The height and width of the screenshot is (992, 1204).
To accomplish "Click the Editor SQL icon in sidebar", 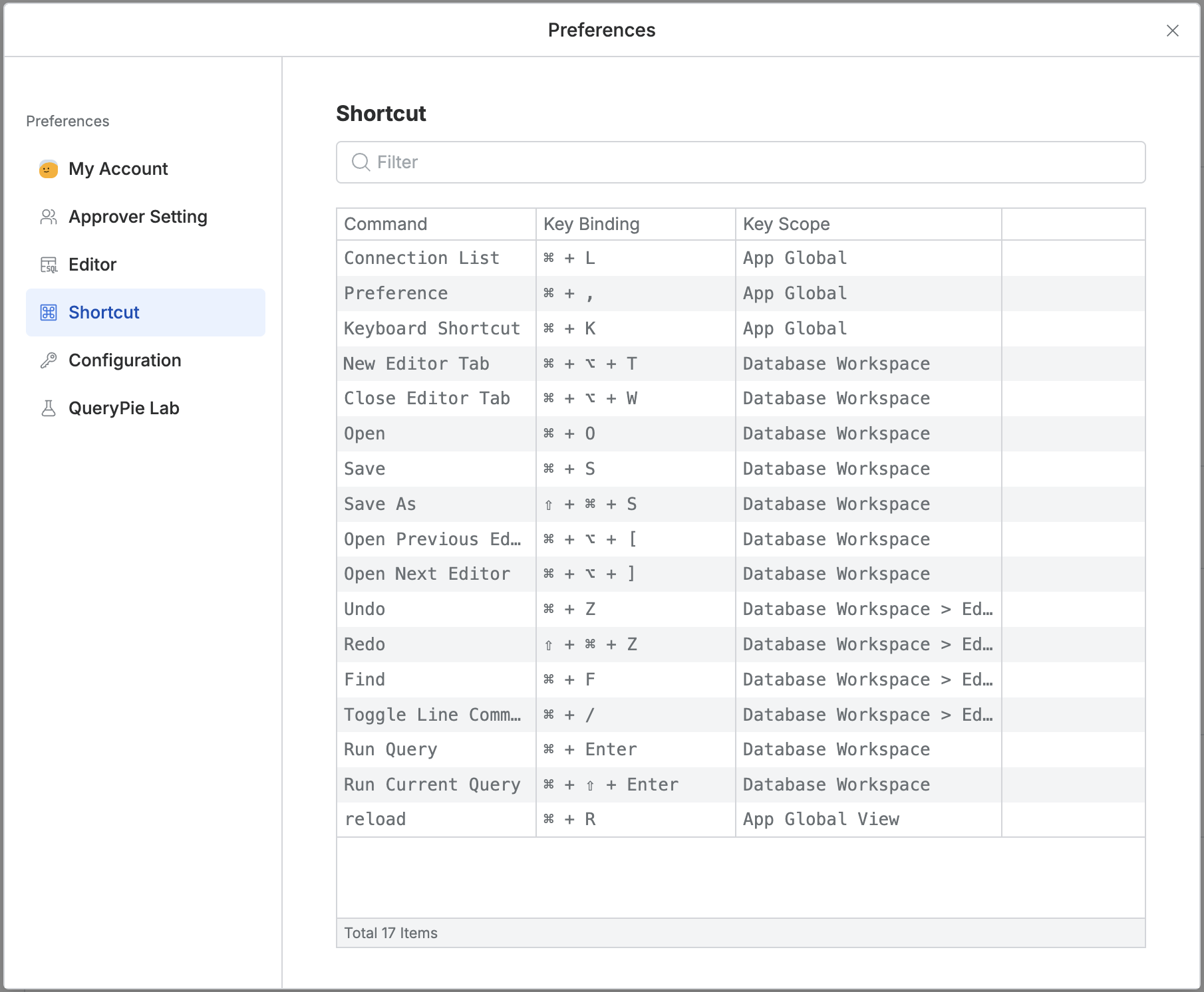I will click(x=49, y=265).
